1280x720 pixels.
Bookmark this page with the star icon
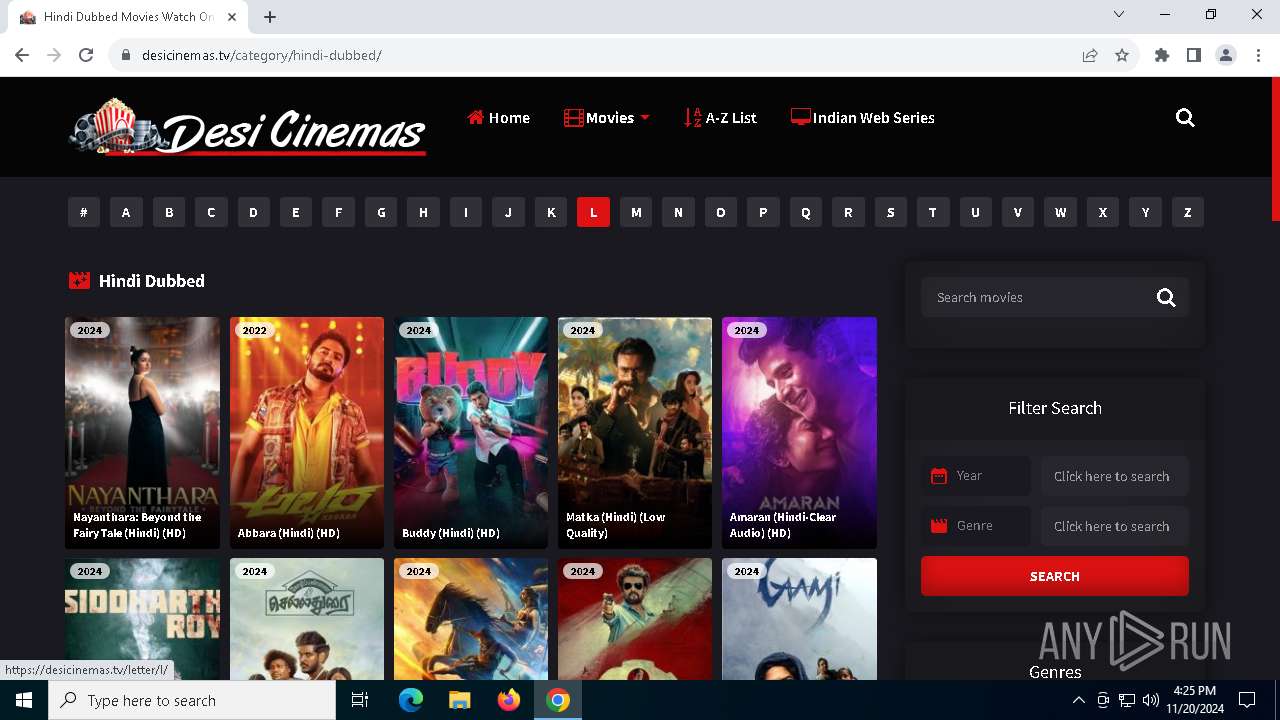1122,55
